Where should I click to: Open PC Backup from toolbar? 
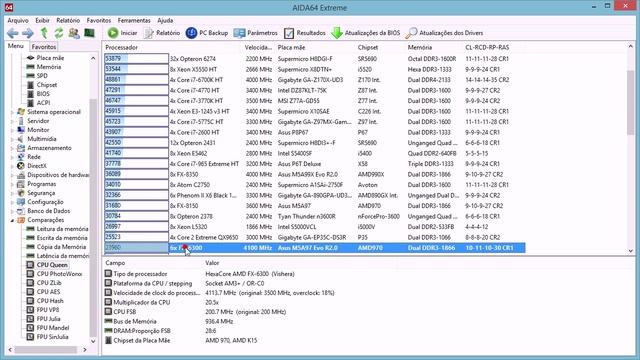pos(207,33)
